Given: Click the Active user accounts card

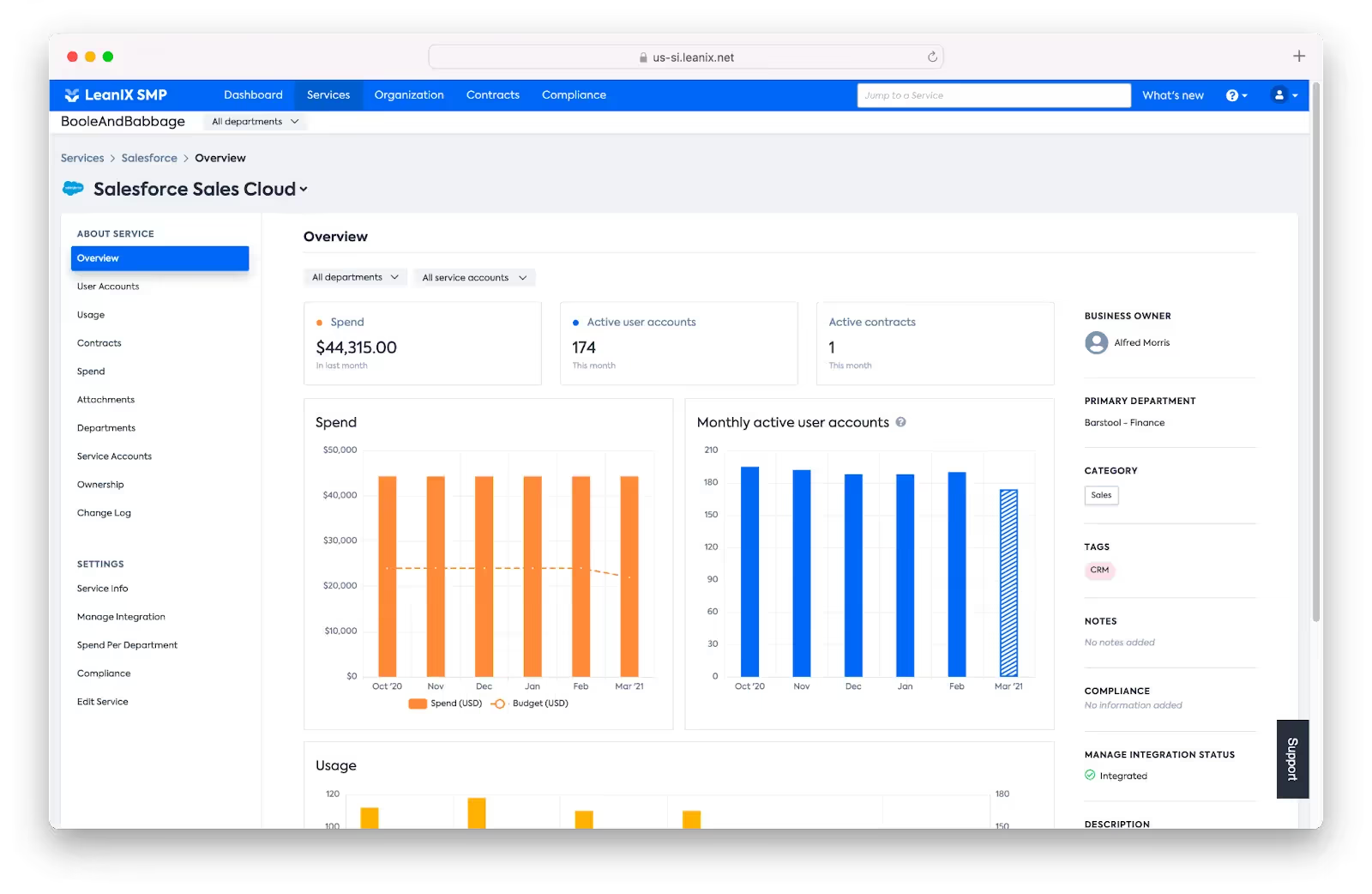Looking at the screenshot, I should click(678, 343).
